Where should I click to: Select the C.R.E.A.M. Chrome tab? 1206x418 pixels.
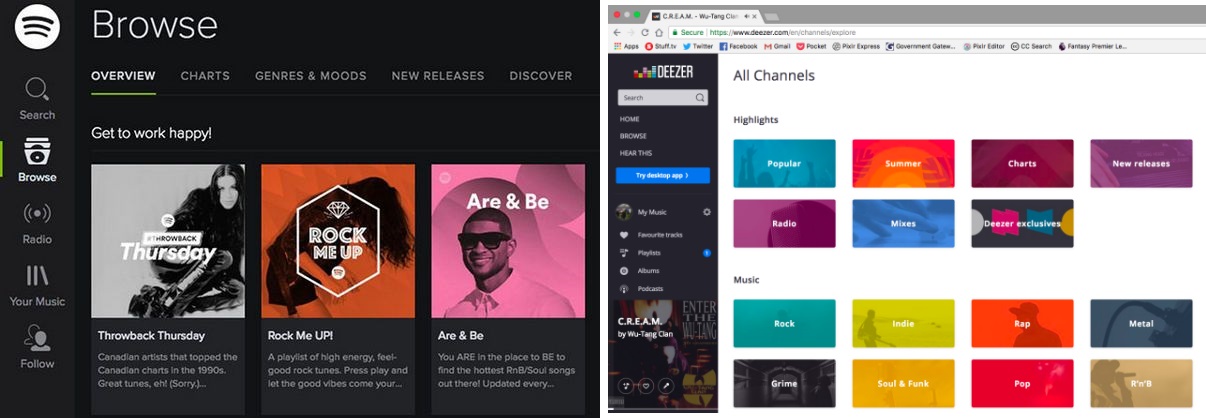pyautogui.click(x=706, y=15)
